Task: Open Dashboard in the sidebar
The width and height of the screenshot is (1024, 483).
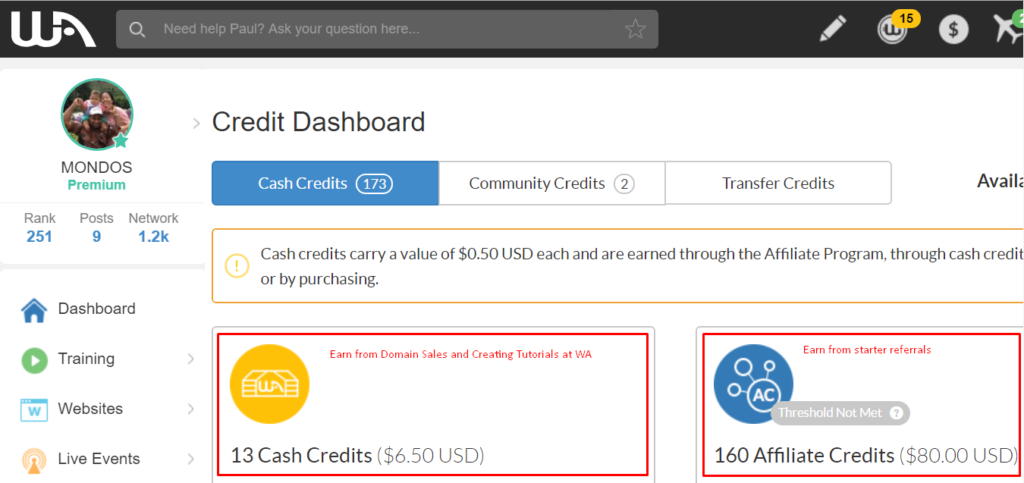Action: 97,309
